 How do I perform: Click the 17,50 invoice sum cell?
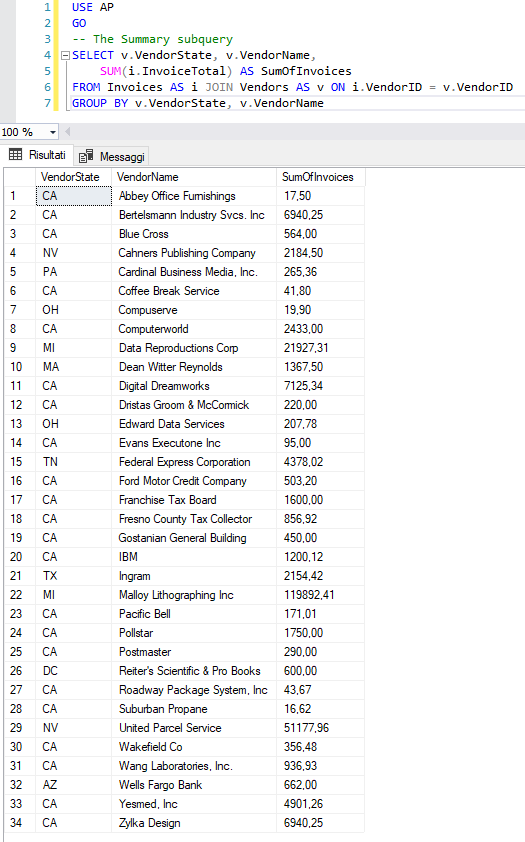[320, 196]
